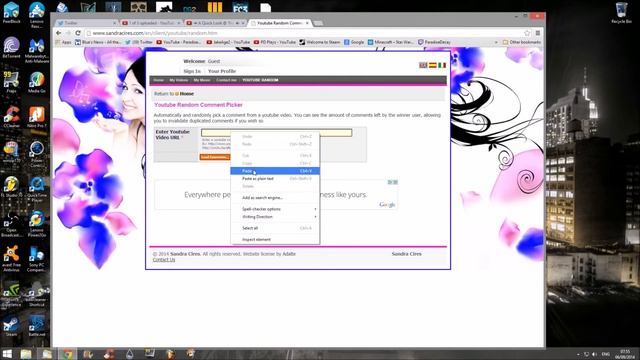Click the Chrome taskbar icon

coord(68,353)
